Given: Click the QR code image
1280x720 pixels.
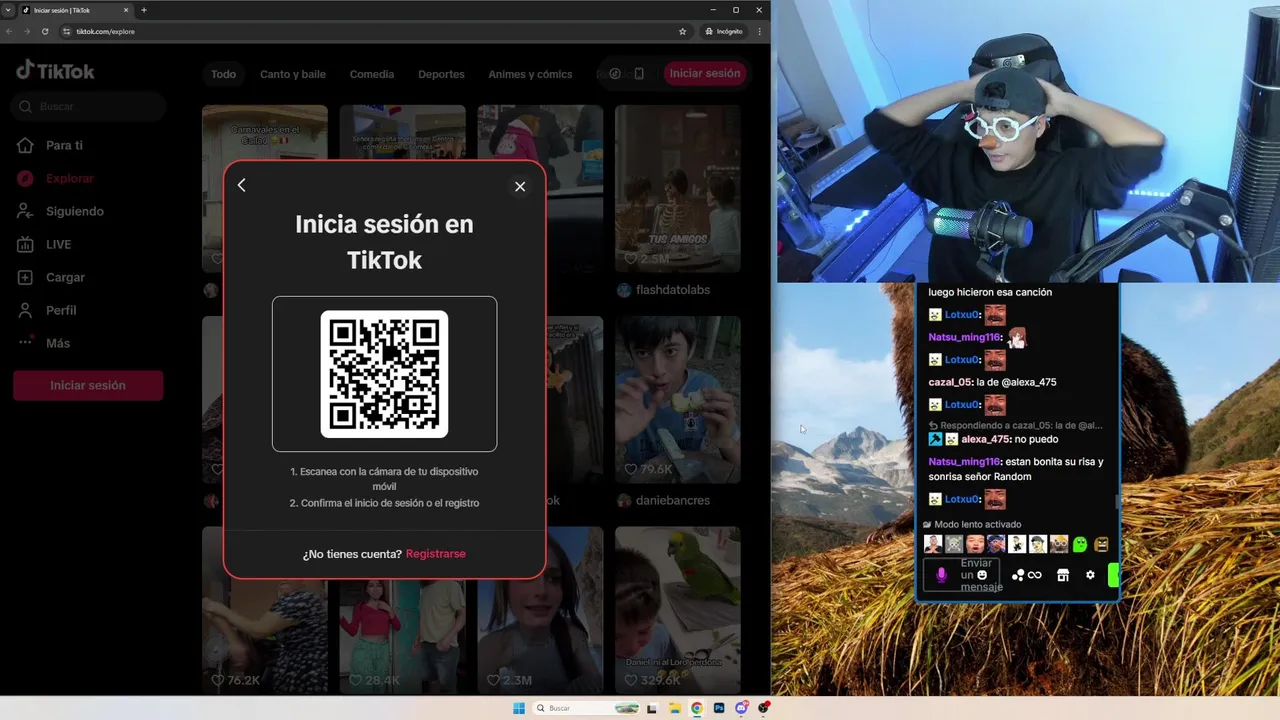Looking at the screenshot, I should tap(384, 374).
